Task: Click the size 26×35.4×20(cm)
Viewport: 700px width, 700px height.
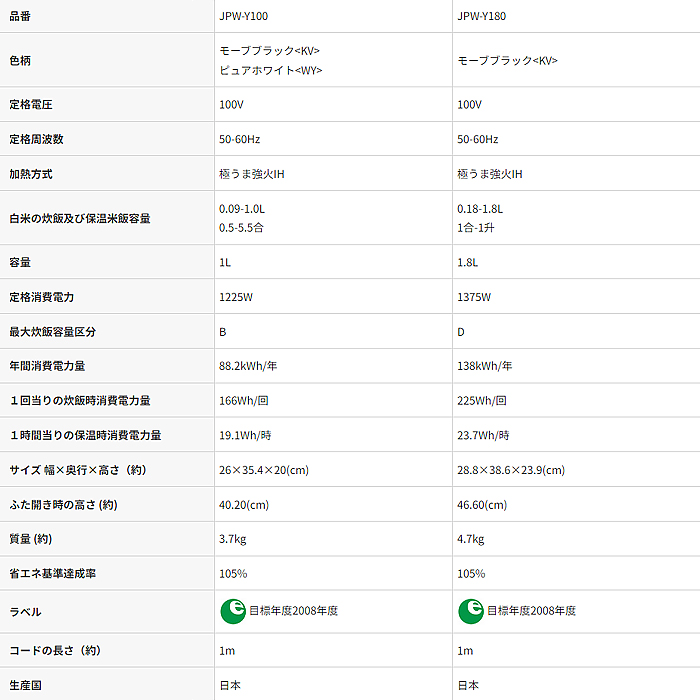Action: 264,470
